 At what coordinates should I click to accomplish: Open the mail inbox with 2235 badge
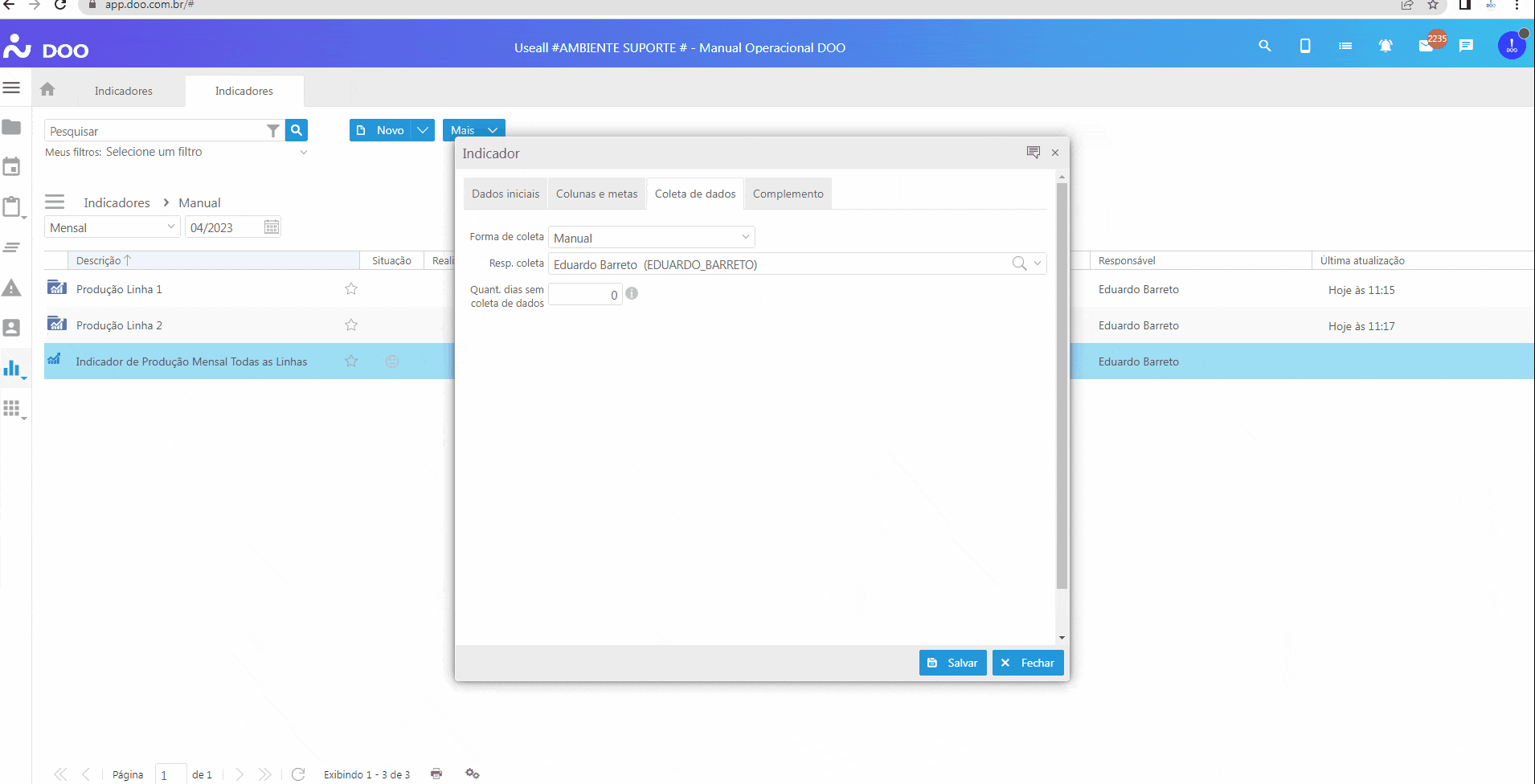pyautogui.click(x=1427, y=47)
